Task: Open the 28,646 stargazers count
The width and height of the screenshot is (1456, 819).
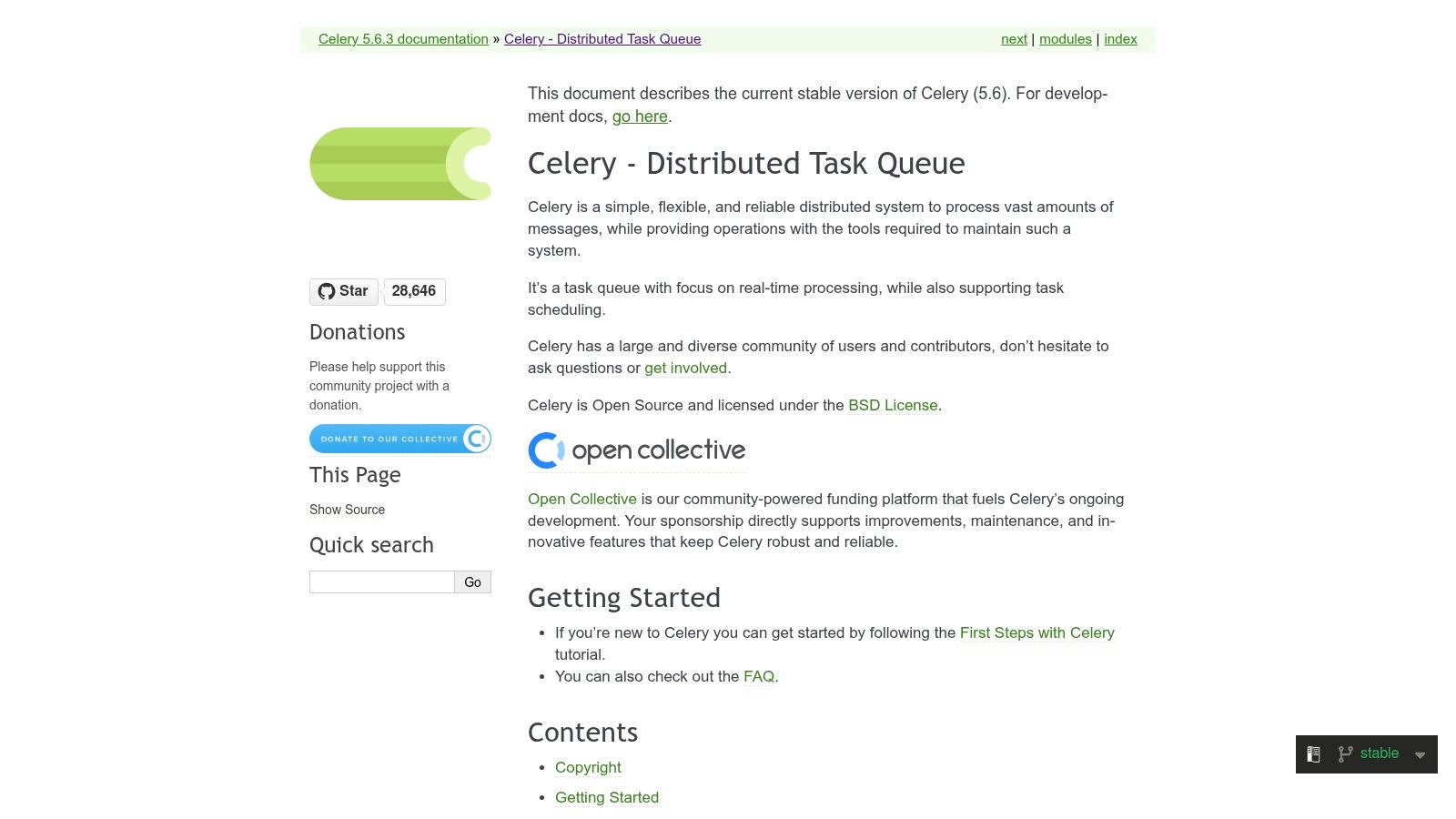Action: tap(414, 291)
